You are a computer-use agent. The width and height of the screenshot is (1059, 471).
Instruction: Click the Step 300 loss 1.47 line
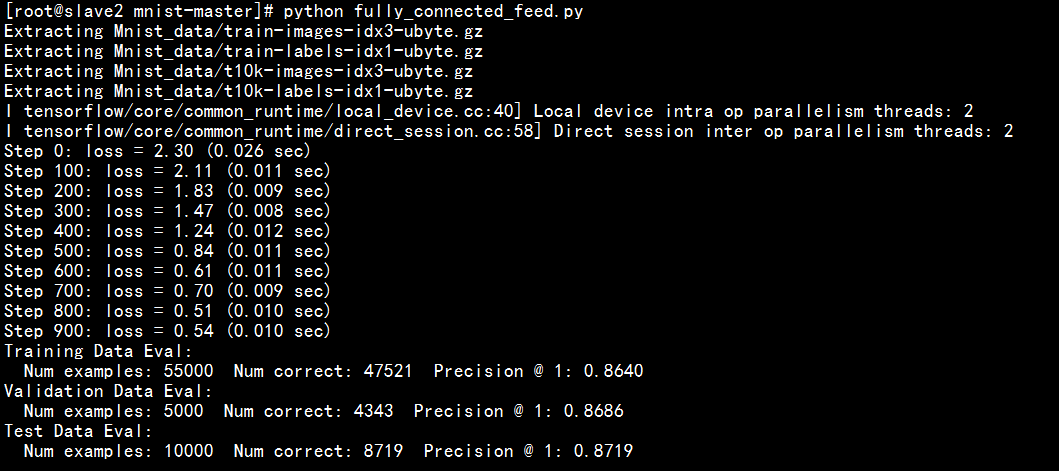coord(167,211)
